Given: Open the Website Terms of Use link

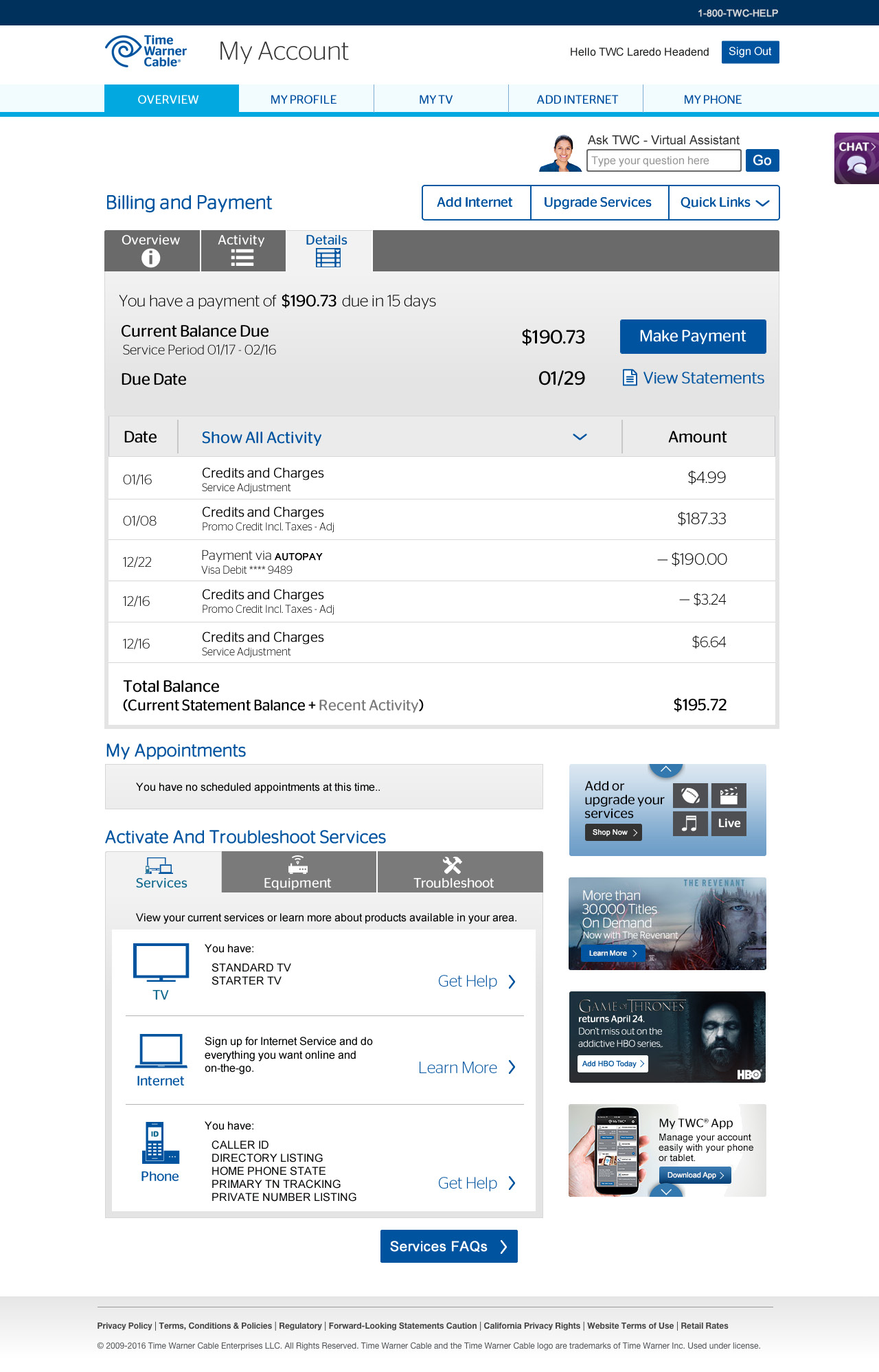Looking at the screenshot, I should pyautogui.click(x=630, y=1326).
